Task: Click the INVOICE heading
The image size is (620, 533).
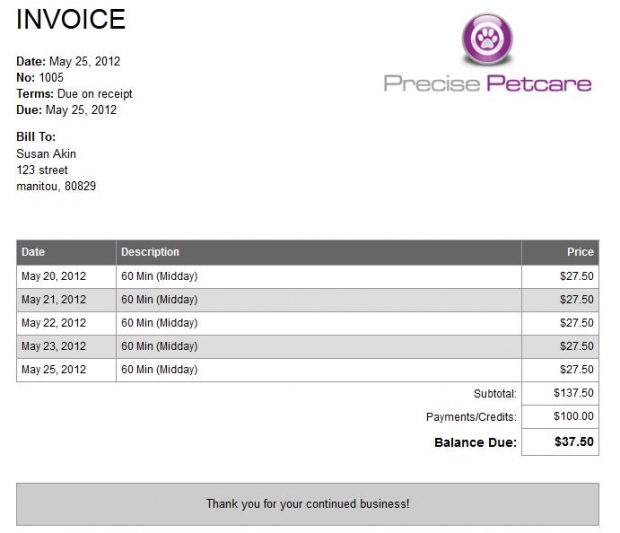Action: point(71,19)
